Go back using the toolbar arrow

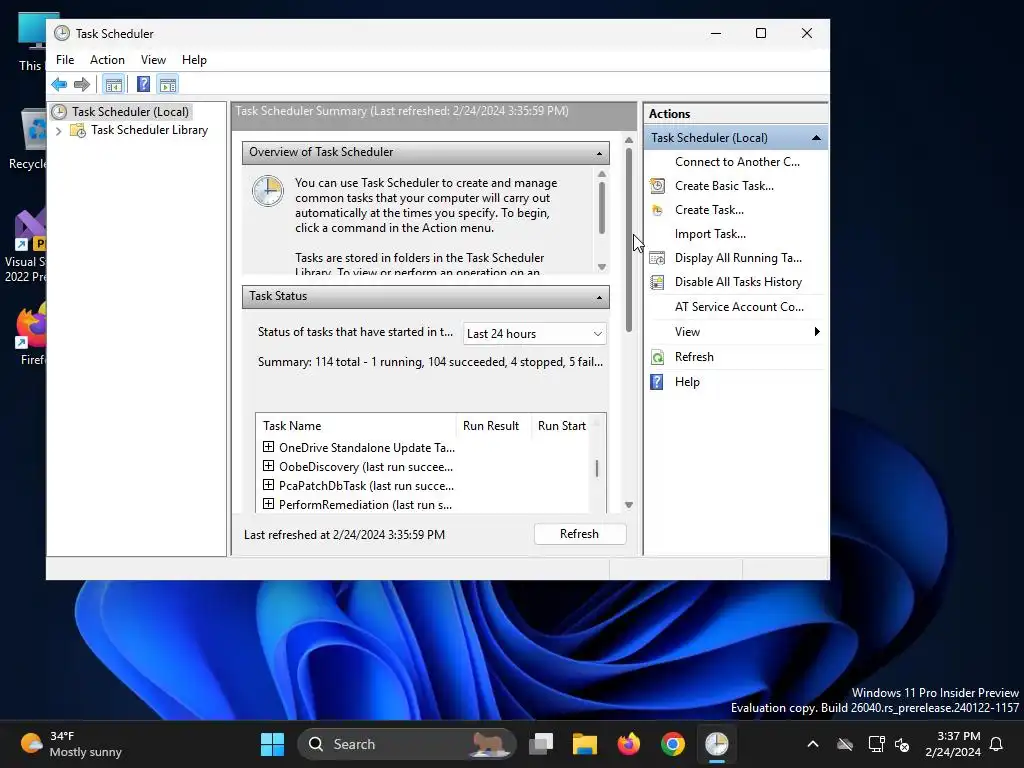pyautogui.click(x=59, y=84)
